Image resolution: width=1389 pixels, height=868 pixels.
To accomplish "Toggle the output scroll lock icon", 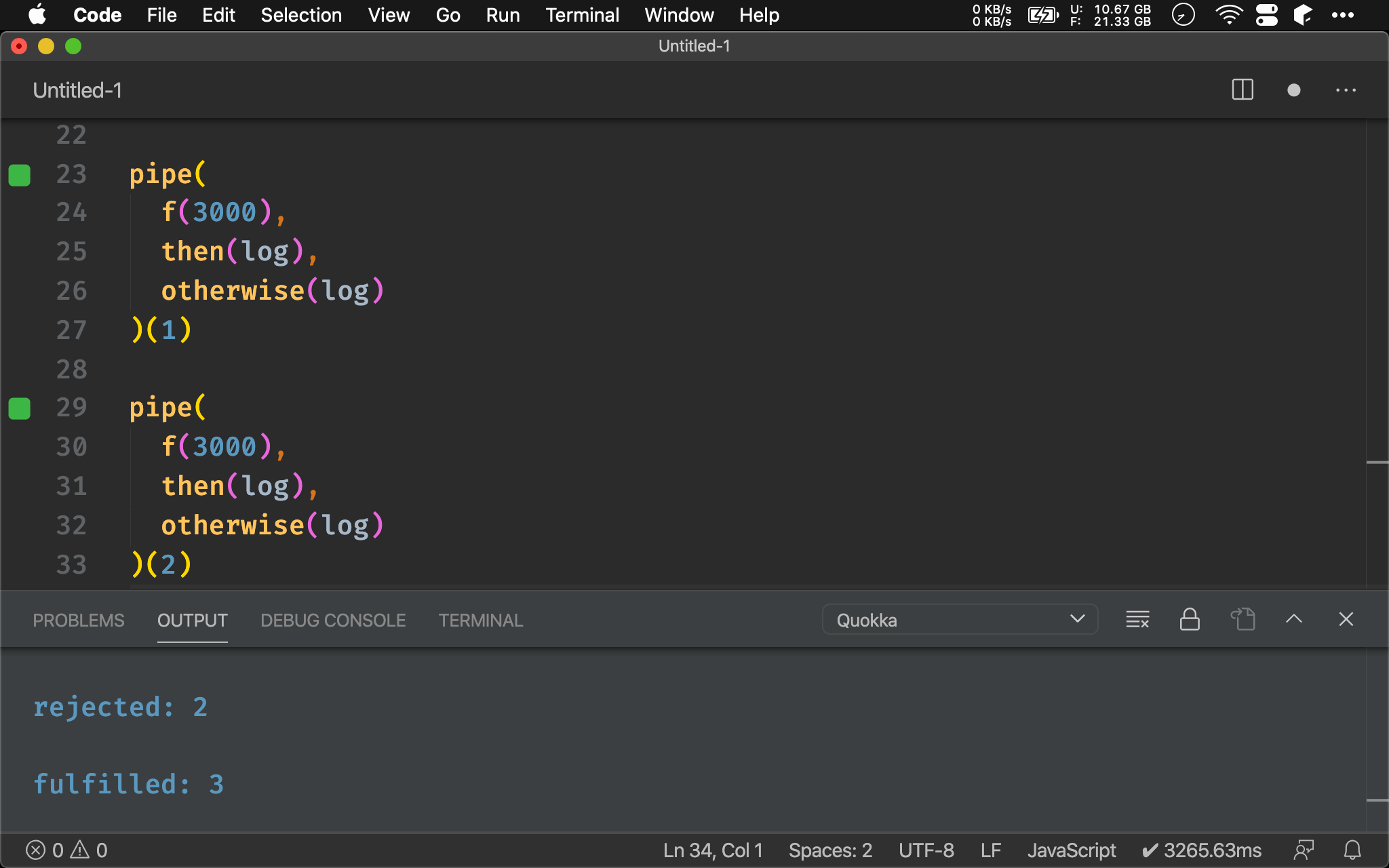I will point(1190,619).
